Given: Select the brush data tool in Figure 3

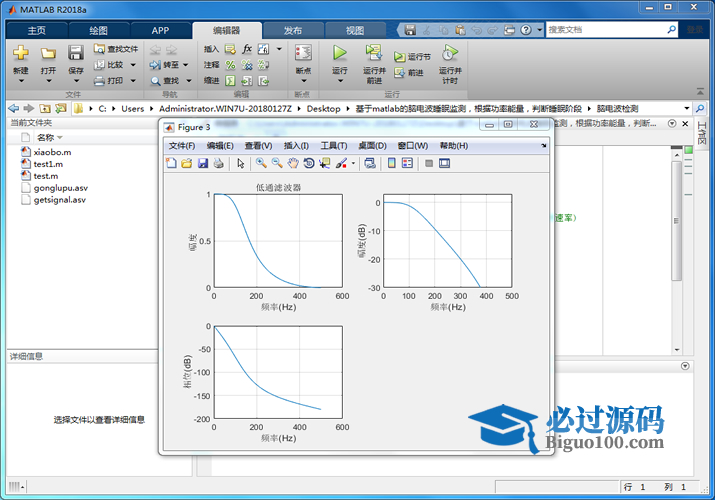Looking at the screenshot, I should 342,163.
